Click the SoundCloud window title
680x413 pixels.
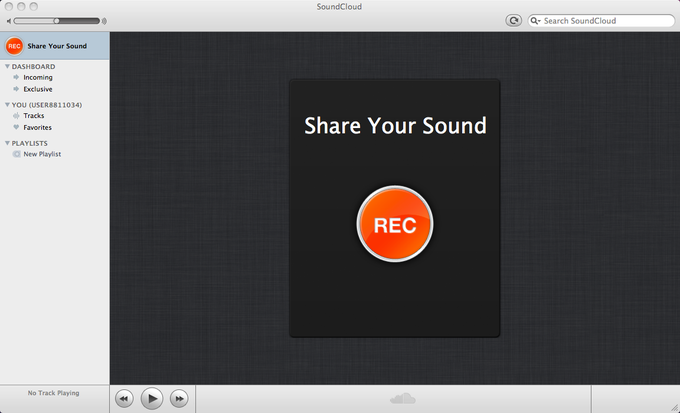[339, 7]
